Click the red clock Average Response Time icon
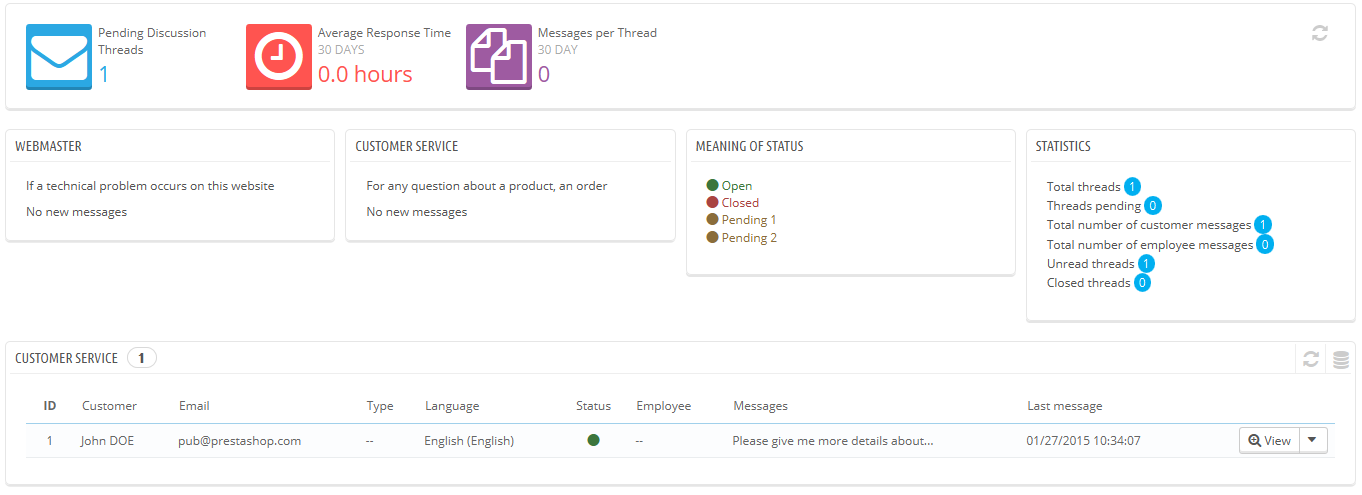This screenshot has width=1362, height=495. (279, 57)
